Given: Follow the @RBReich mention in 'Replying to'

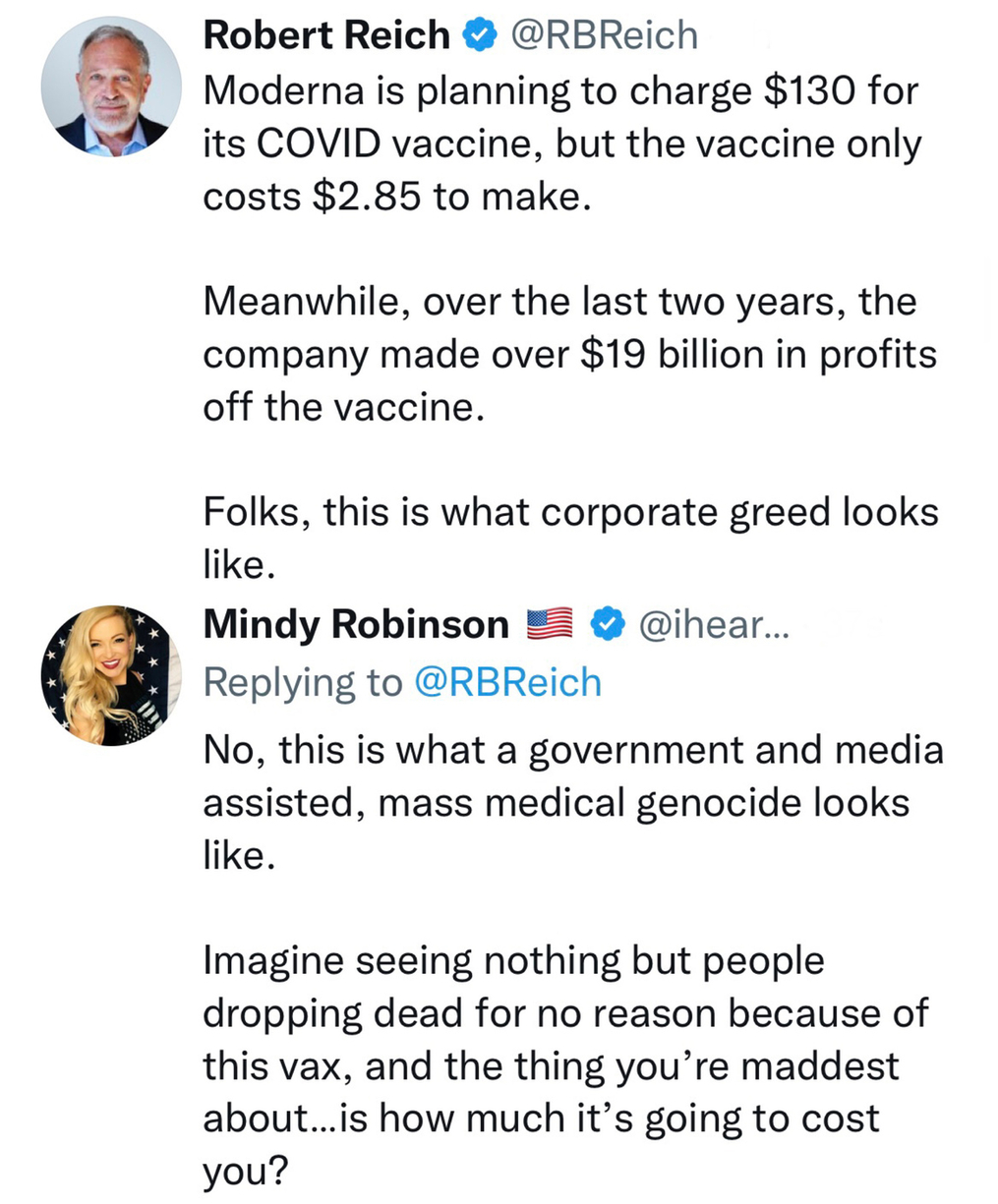Looking at the screenshot, I should (x=507, y=682).
